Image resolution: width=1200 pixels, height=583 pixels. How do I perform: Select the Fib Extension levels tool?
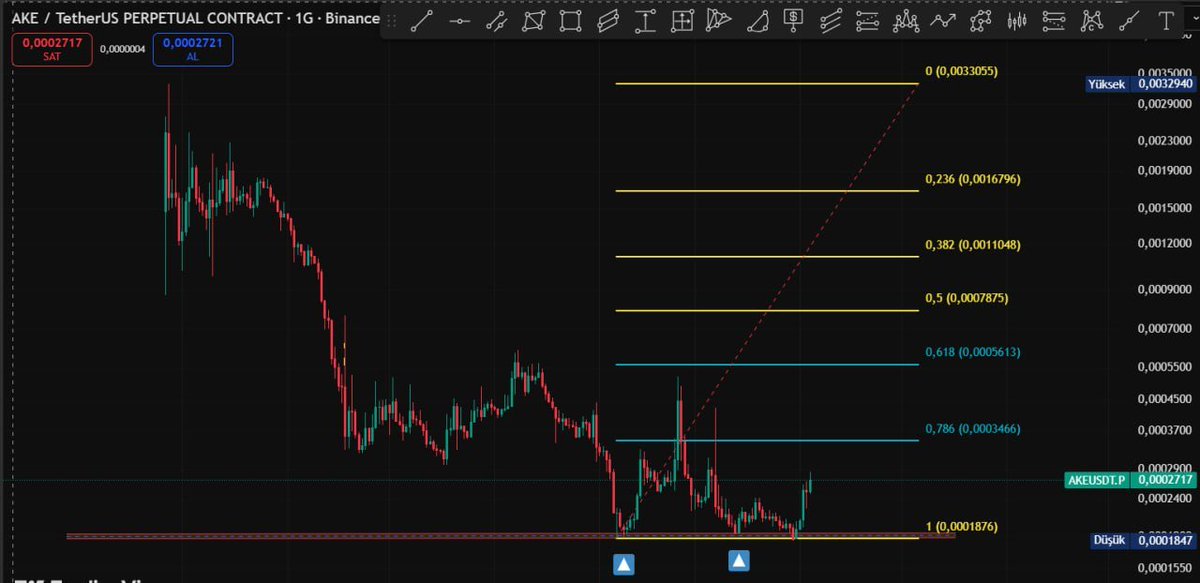(x=1055, y=21)
